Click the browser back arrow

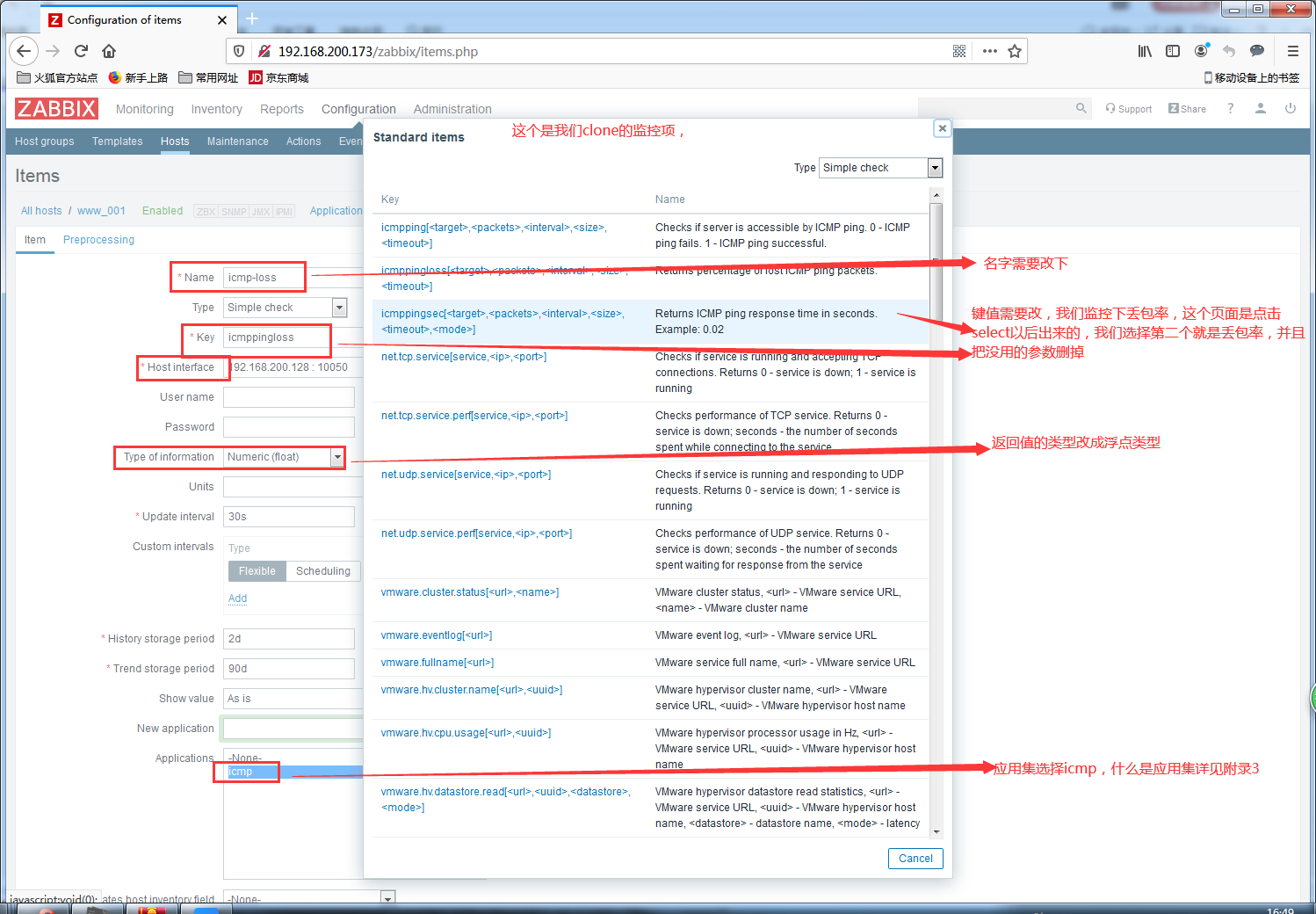[24, 51]
